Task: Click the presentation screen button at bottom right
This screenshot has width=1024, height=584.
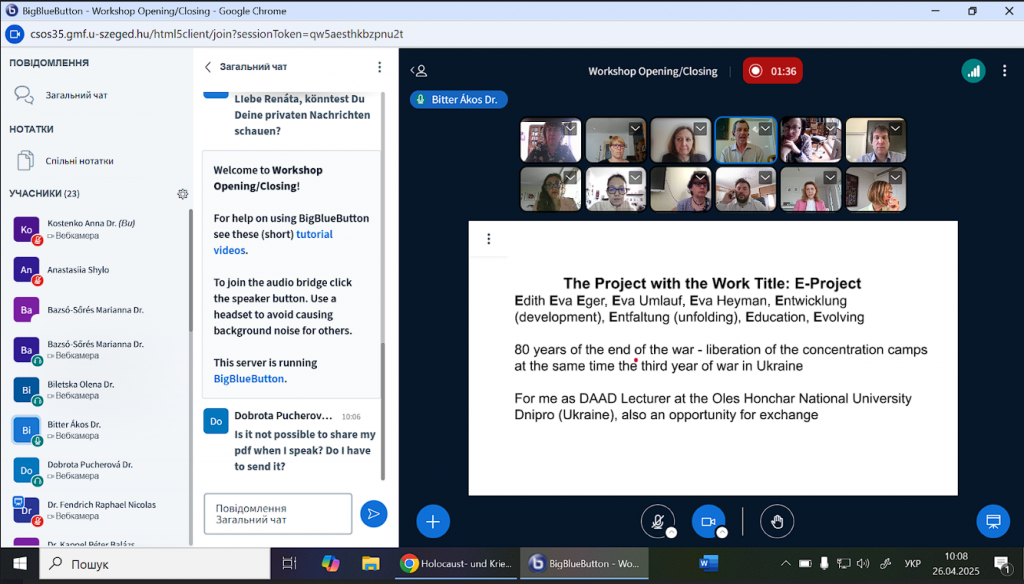Action: point(992,521)
